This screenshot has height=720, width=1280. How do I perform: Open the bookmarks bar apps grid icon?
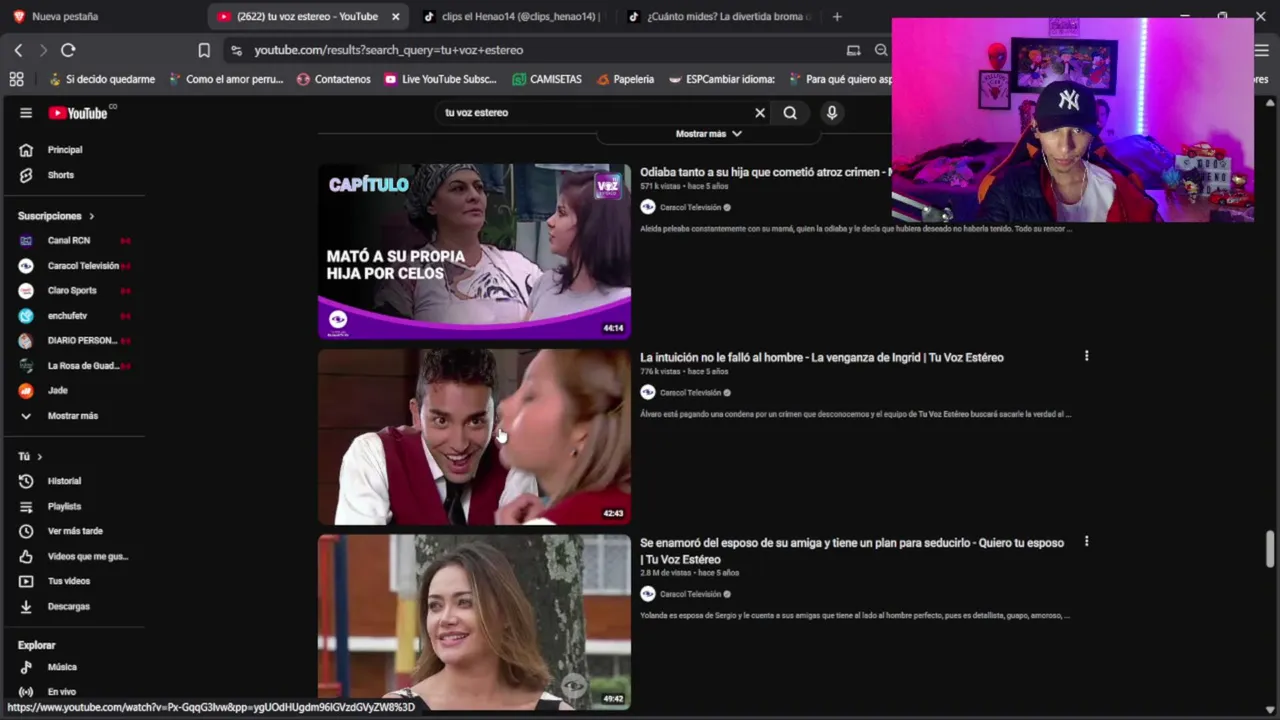click(x=16, y=79)
